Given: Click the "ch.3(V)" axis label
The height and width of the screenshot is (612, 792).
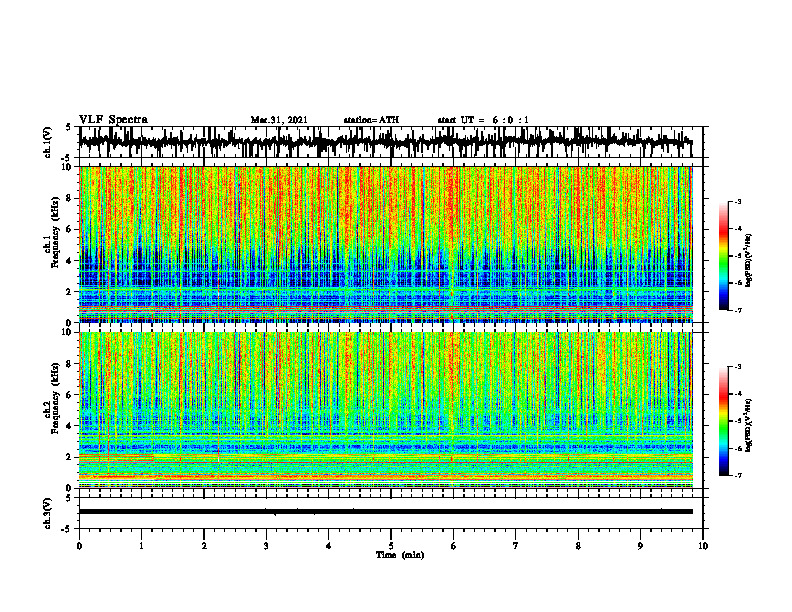Looking at the screenshot, I should pos(47,514).
